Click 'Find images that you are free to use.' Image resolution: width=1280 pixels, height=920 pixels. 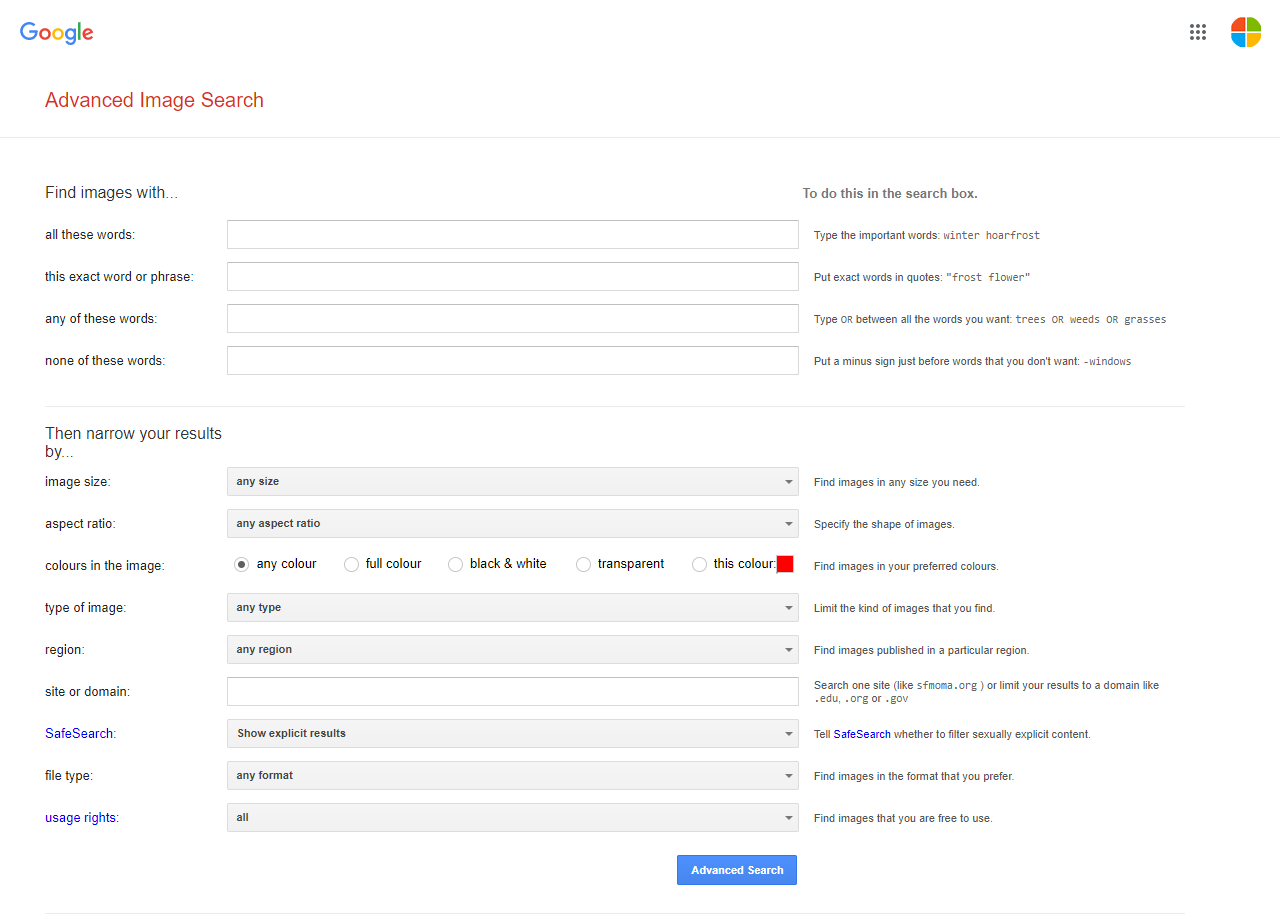click(903, 818)
